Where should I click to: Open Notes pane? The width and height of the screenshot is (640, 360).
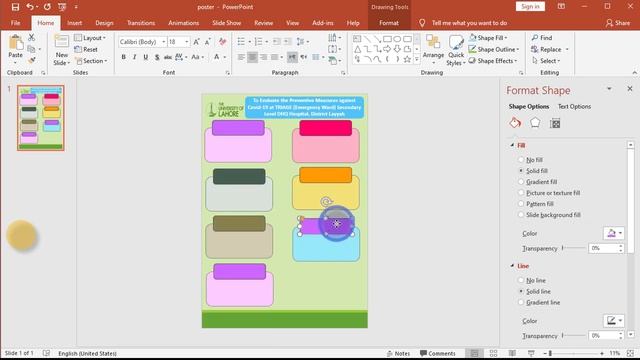click(x=398, y=353)
